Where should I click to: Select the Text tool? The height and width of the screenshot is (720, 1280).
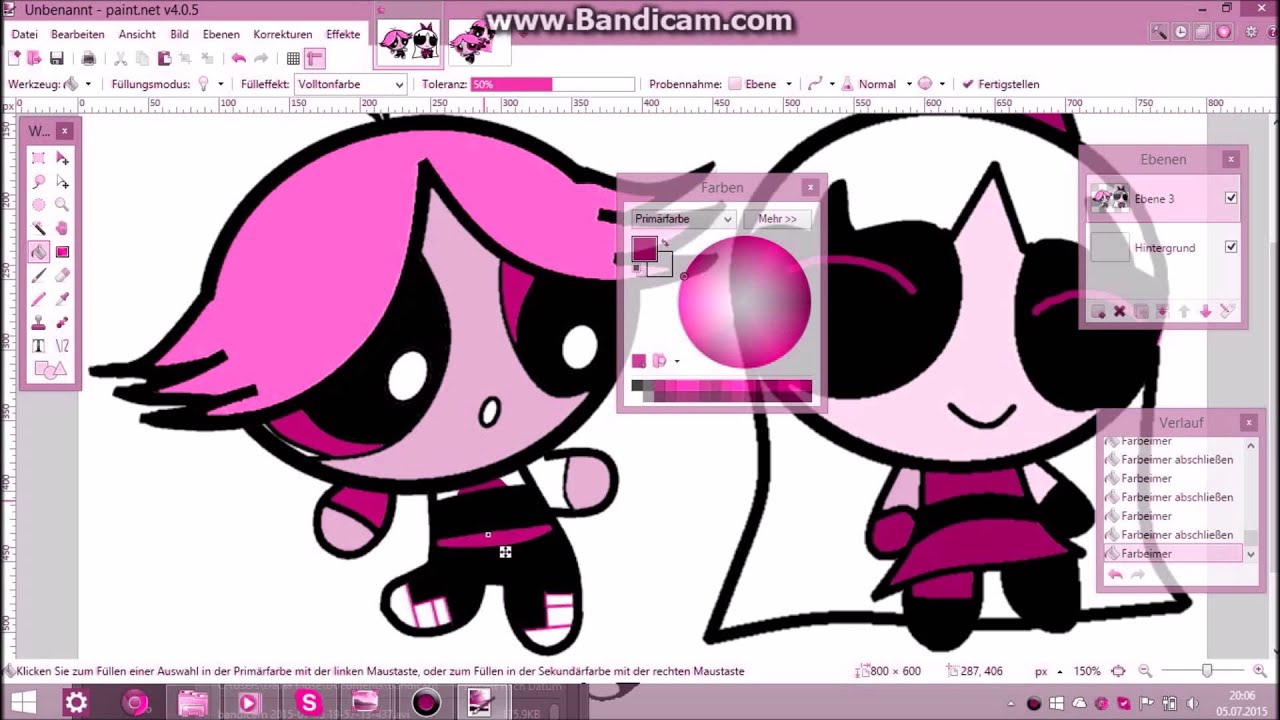click(38, 346)
